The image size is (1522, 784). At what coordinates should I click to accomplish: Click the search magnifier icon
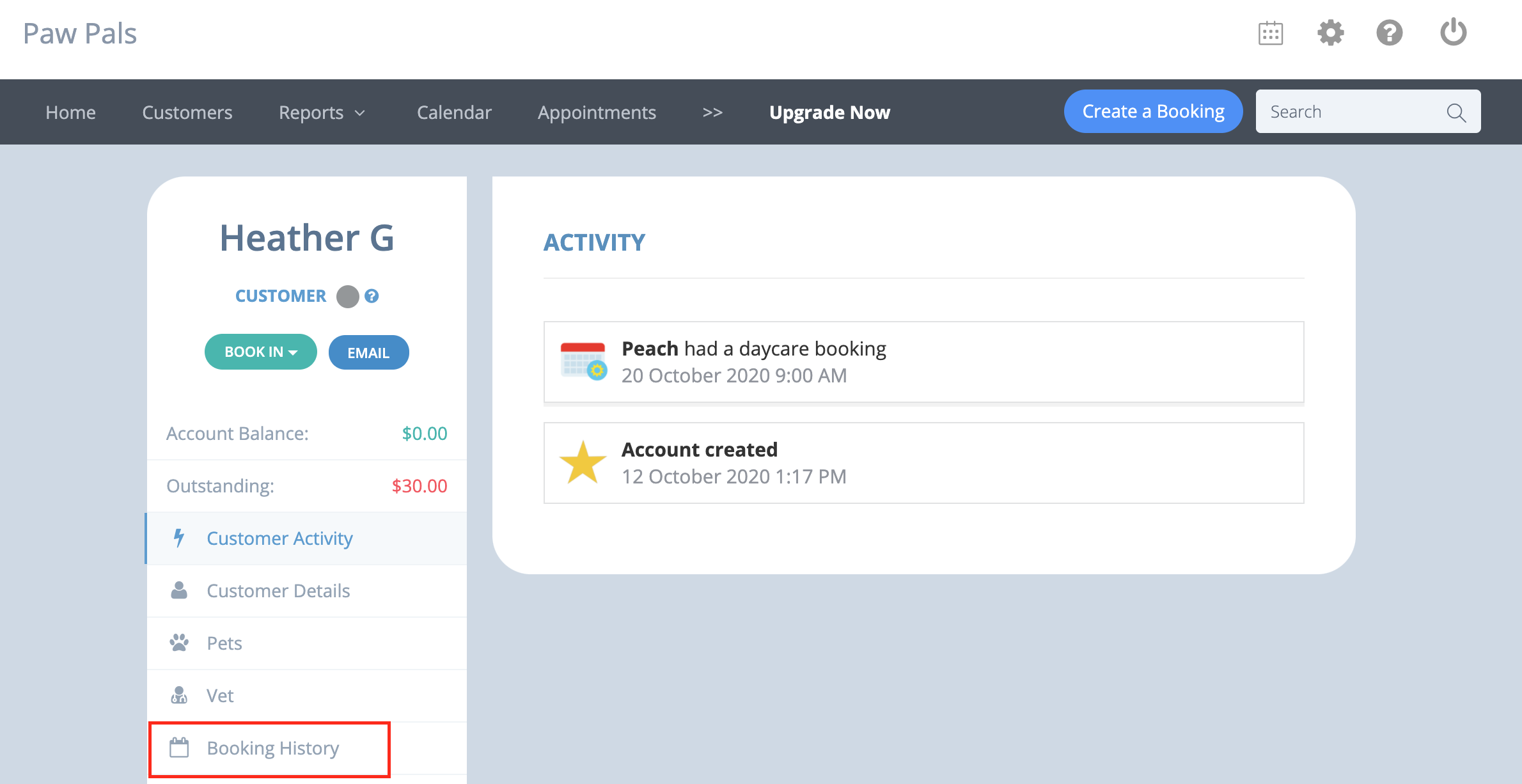[1455, 113]
